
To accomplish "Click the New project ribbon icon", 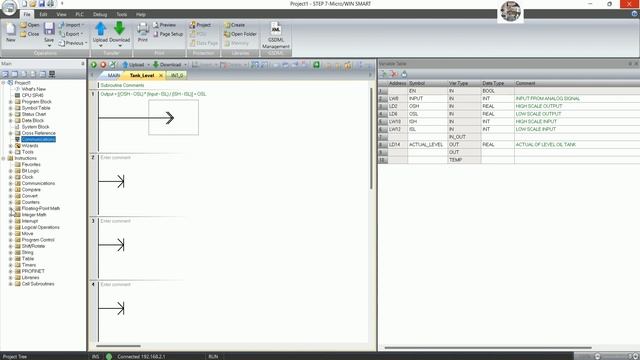I will 11,32.
